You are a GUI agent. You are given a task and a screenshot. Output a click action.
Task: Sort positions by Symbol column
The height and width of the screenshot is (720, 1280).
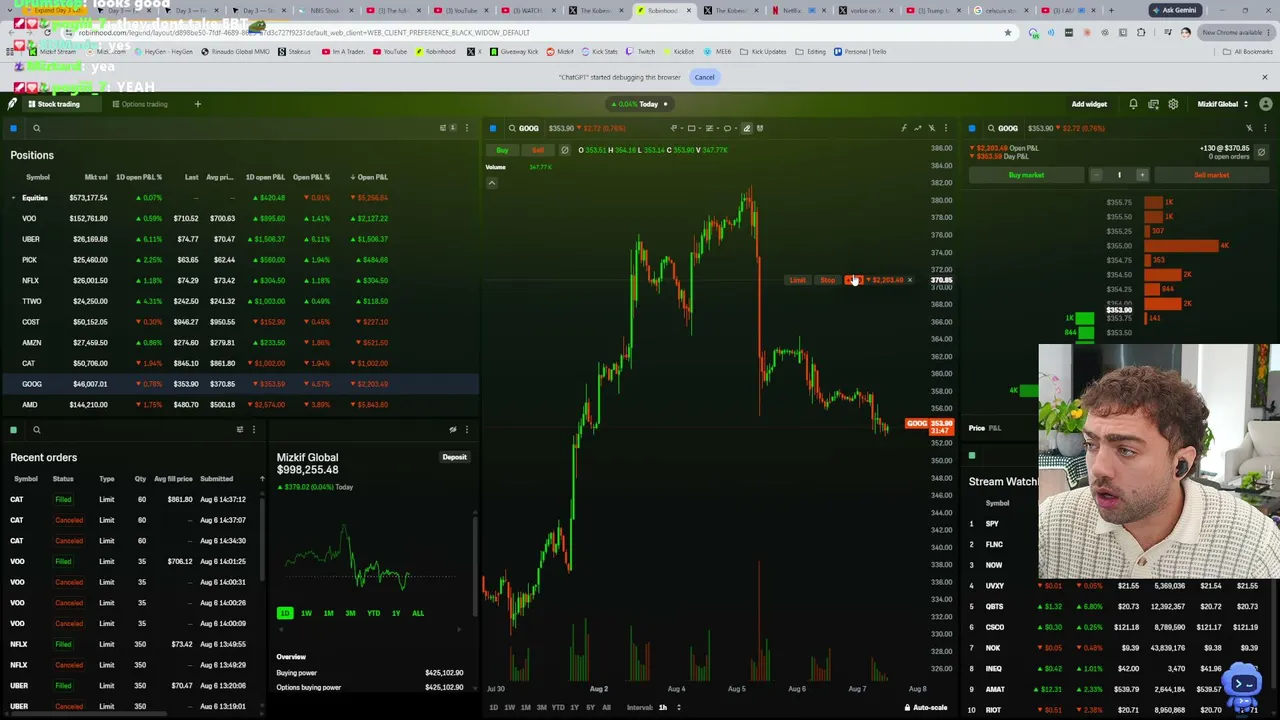(x=37, y=177)
